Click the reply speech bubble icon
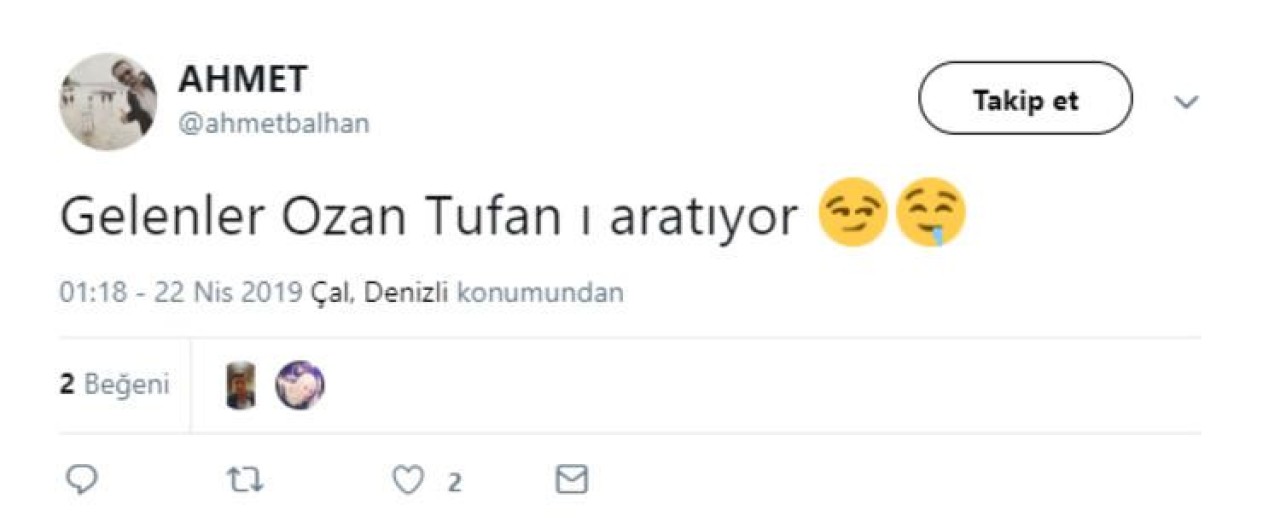 point(81,481)
